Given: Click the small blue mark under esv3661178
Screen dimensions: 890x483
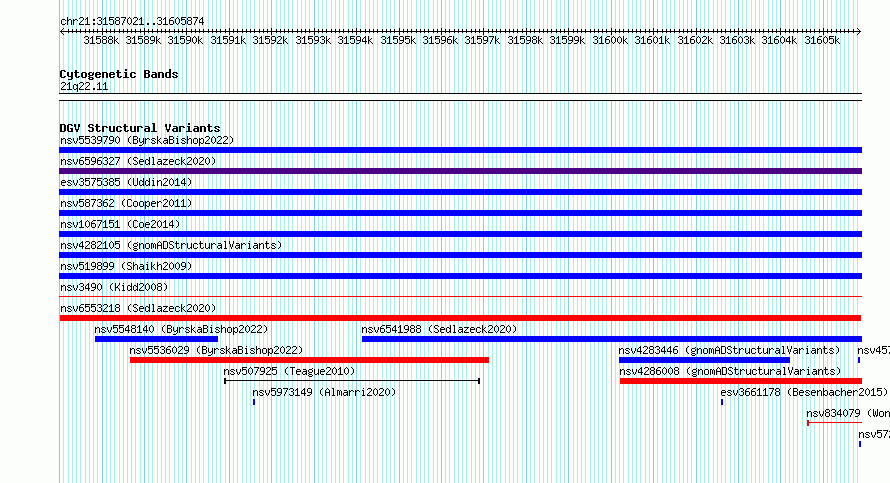Looking at the screenshot, I should tap(722, 402).
